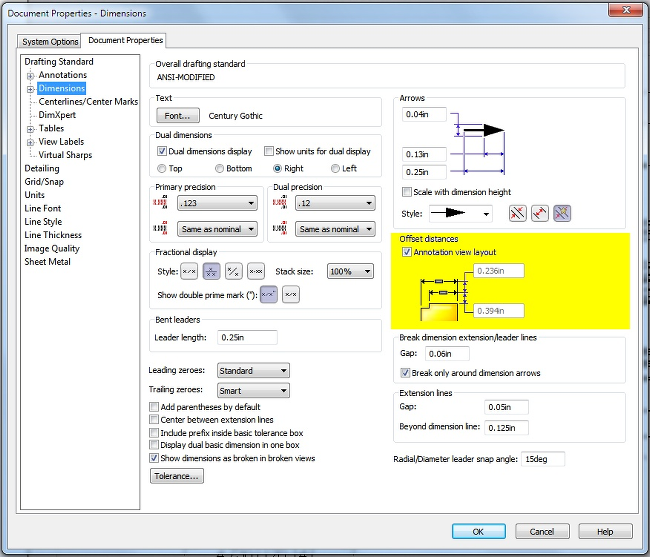
Task: Toggle Break only around dimension arrows
Action: 405,373
